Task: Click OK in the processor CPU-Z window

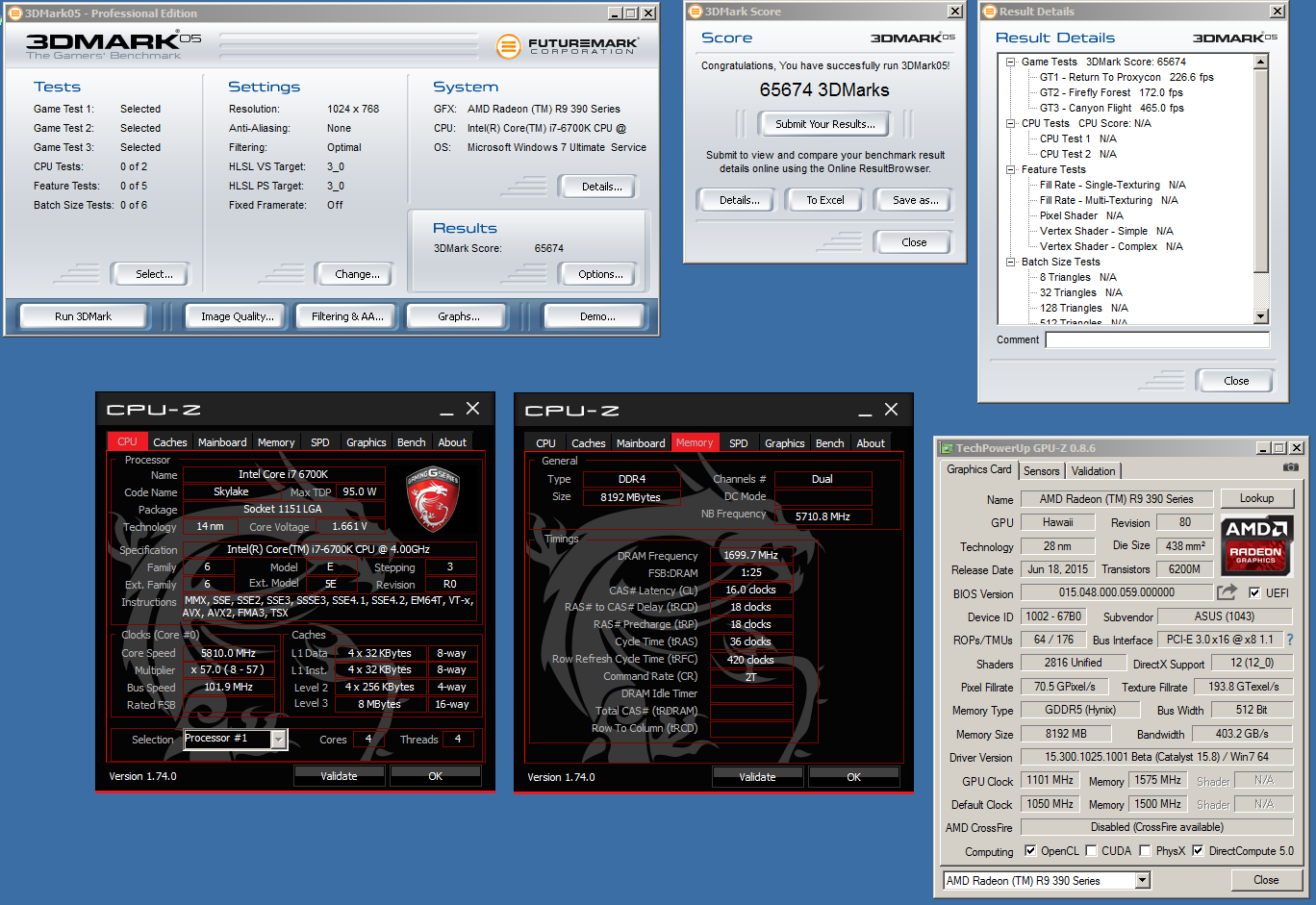Action: [436, 776]
